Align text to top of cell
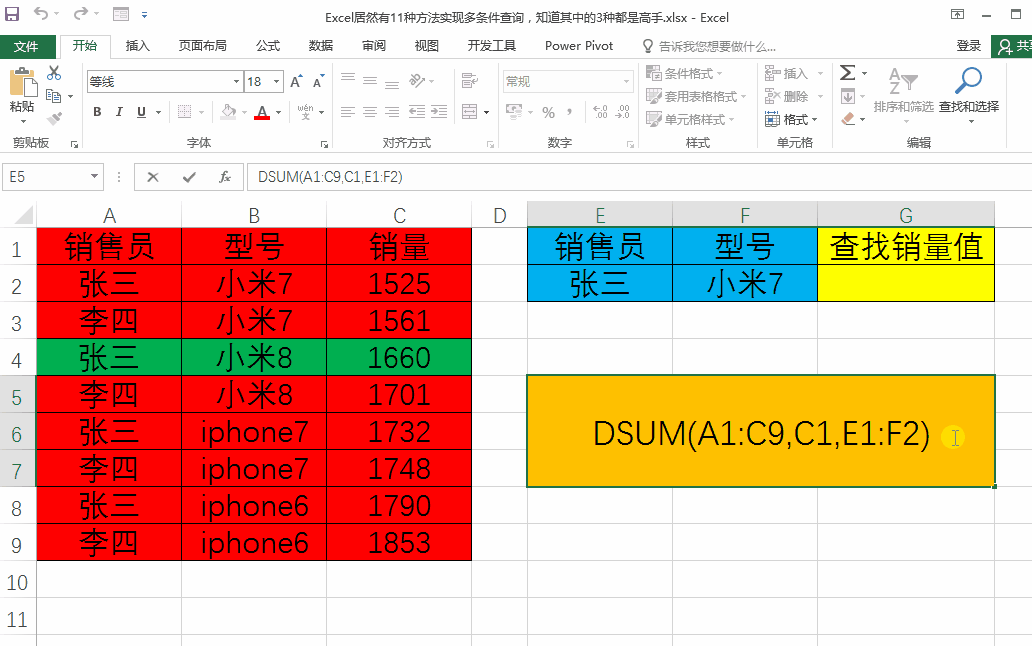Image resolution: width=1032 pixels, height=646 pixels. click(x=348, y=80)
